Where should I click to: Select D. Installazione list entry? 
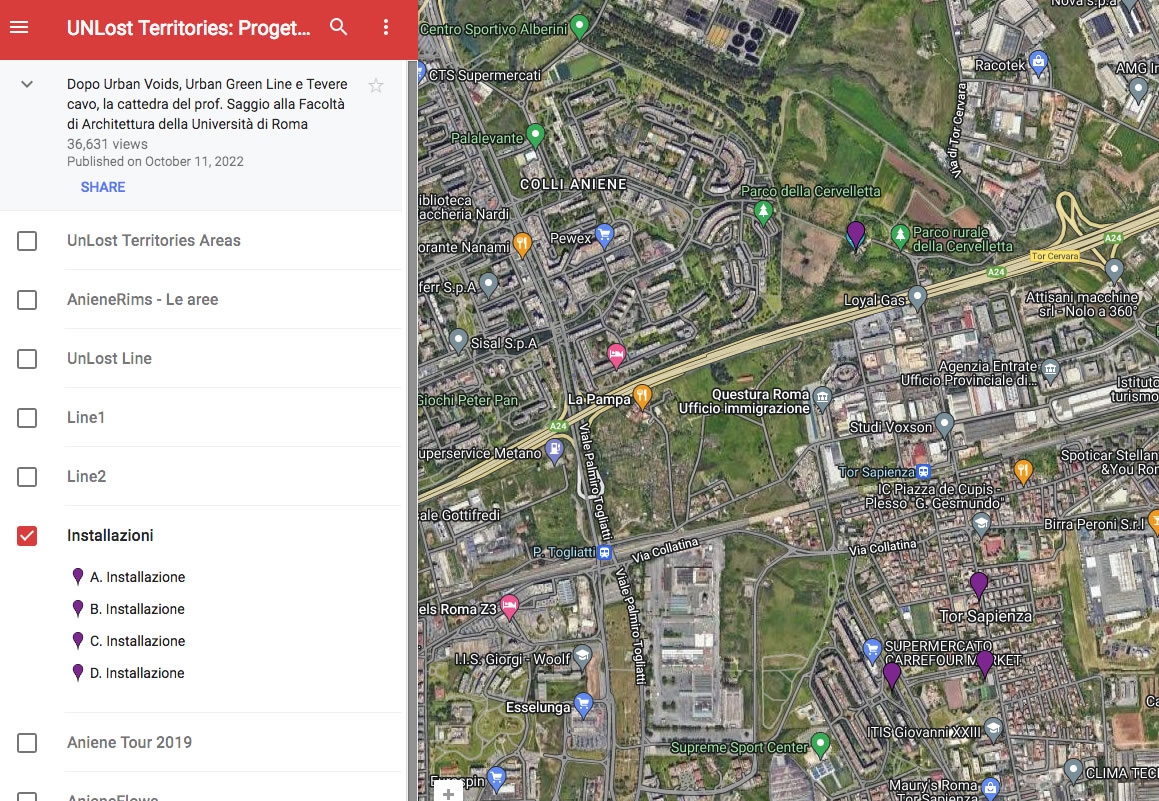coord(137,673)
